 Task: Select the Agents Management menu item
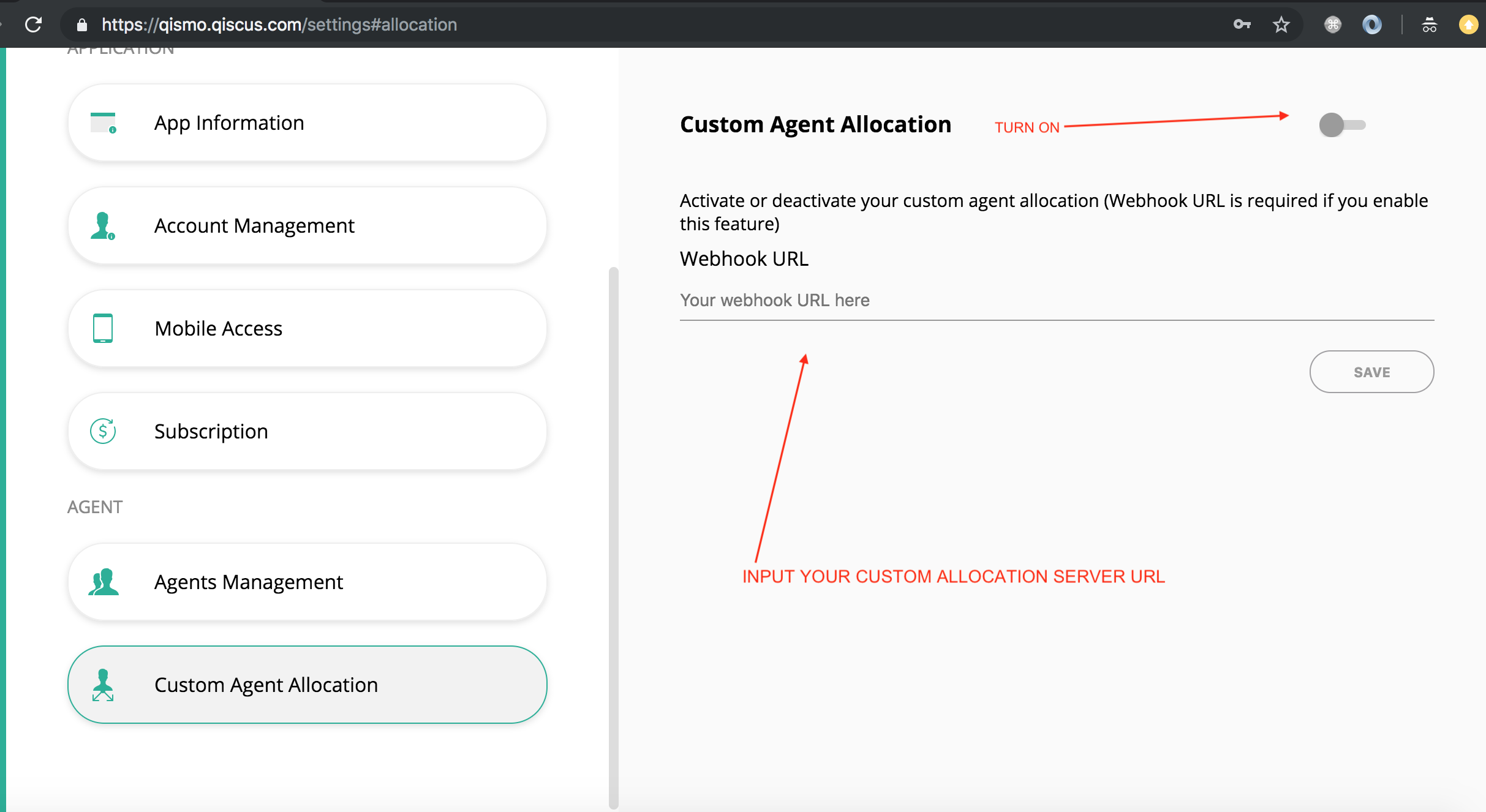307,581
